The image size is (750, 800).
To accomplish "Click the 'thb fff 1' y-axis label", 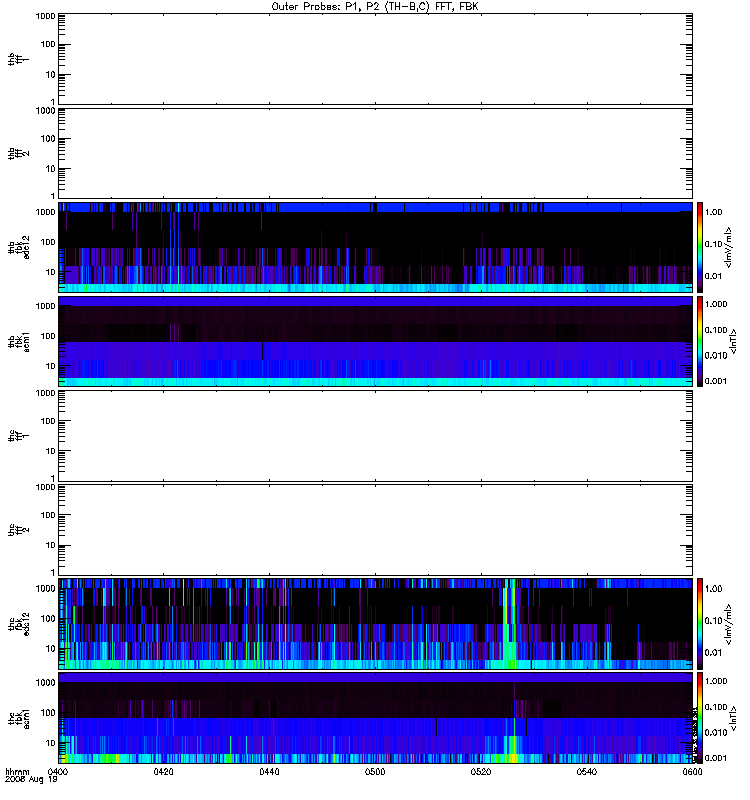I will click(18, 59).
